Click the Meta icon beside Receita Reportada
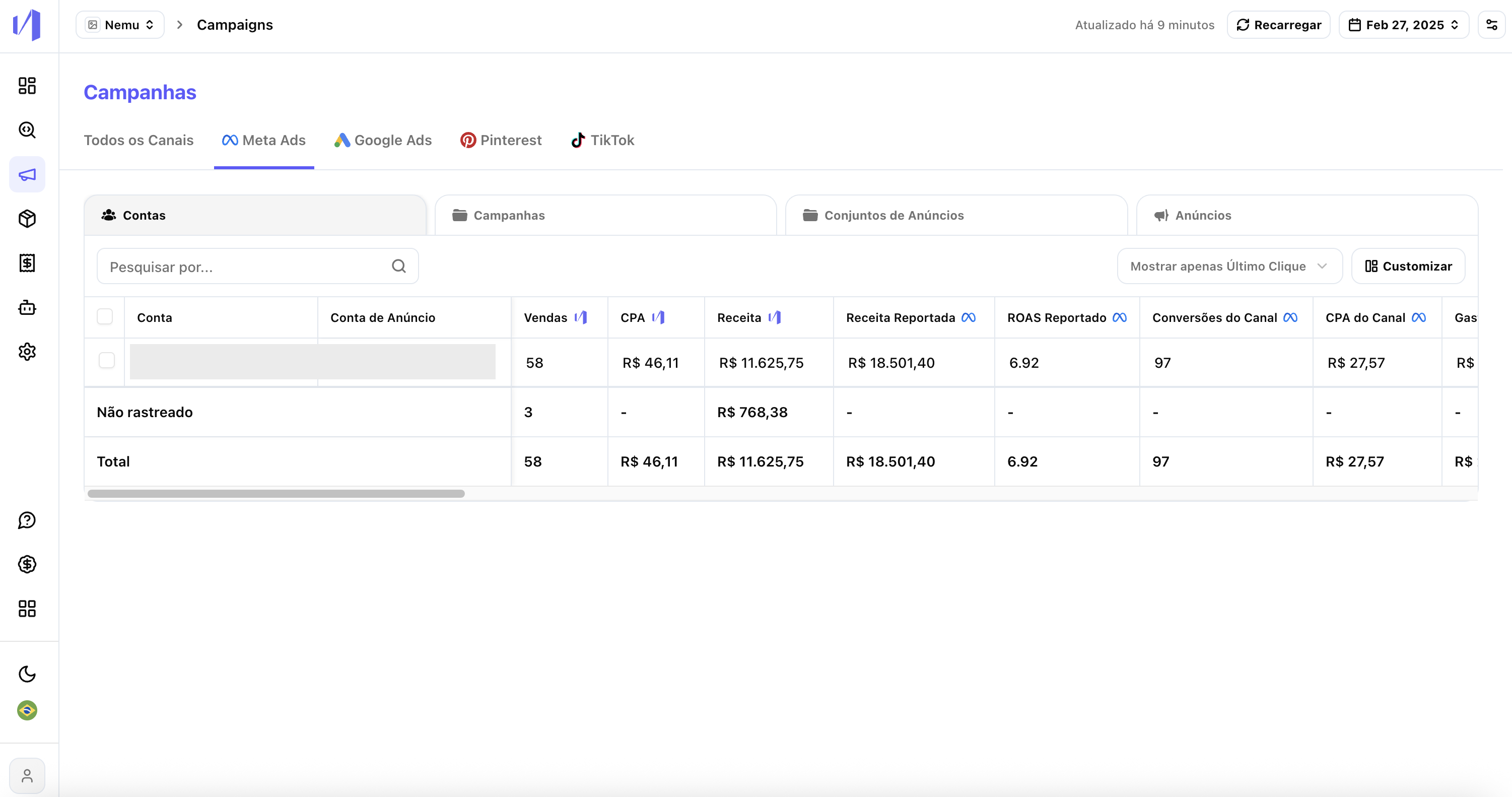Screen dimensions: 1512x797 click(969, 317)
